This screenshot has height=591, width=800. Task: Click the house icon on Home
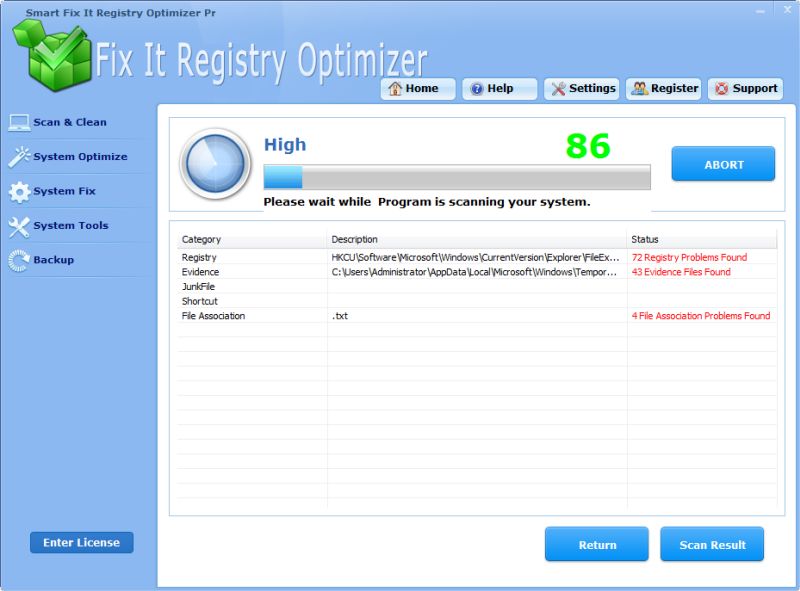[x=396, y=89]
